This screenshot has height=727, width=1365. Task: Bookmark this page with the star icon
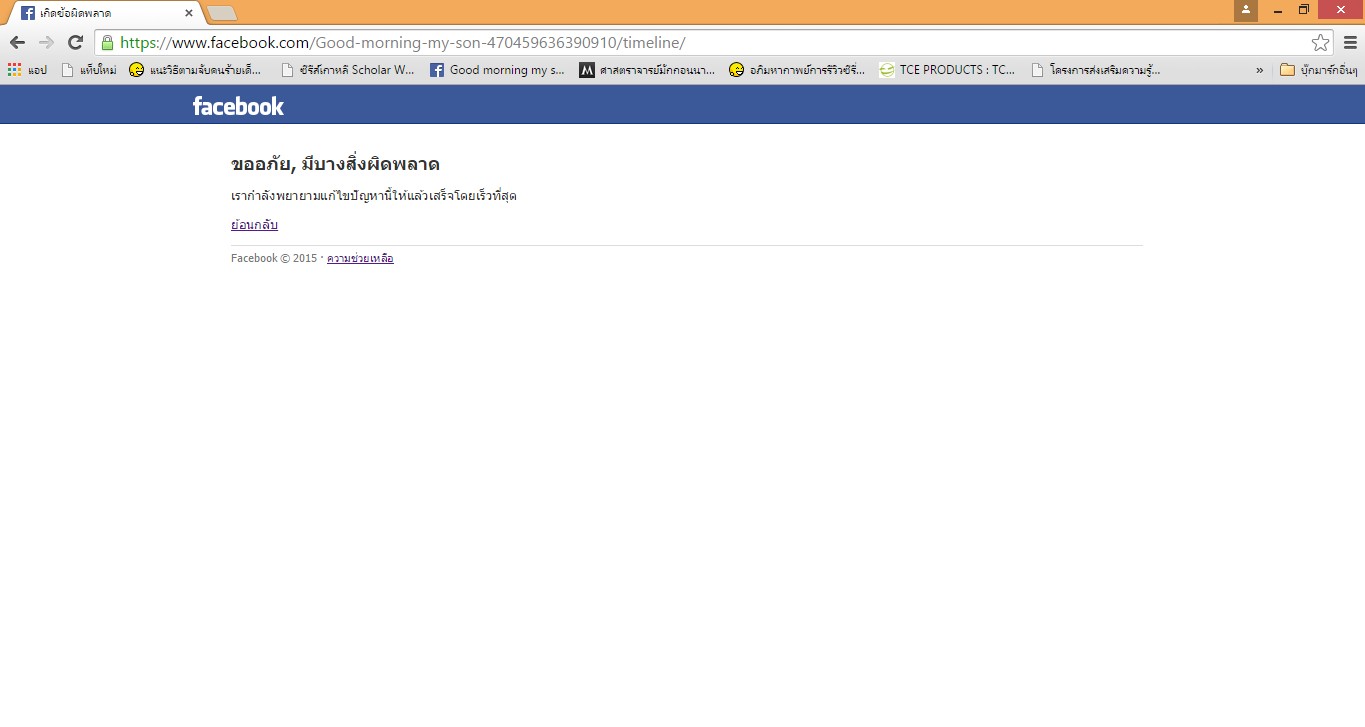click(x=1321, y=42)
